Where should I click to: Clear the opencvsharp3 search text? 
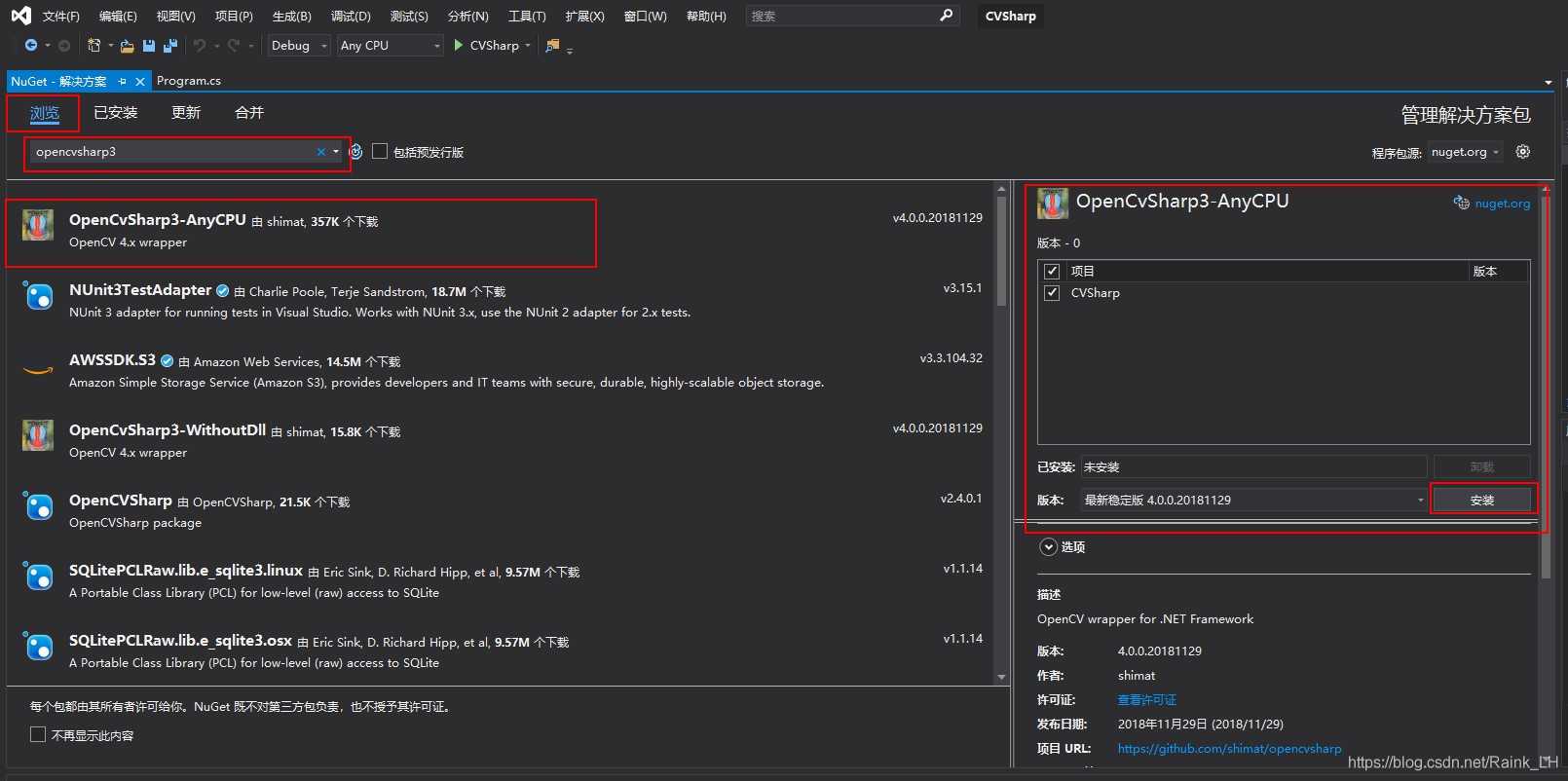321,152
